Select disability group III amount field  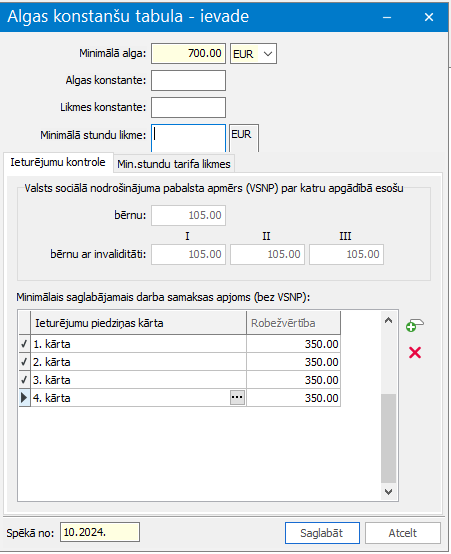coord(346,254)
